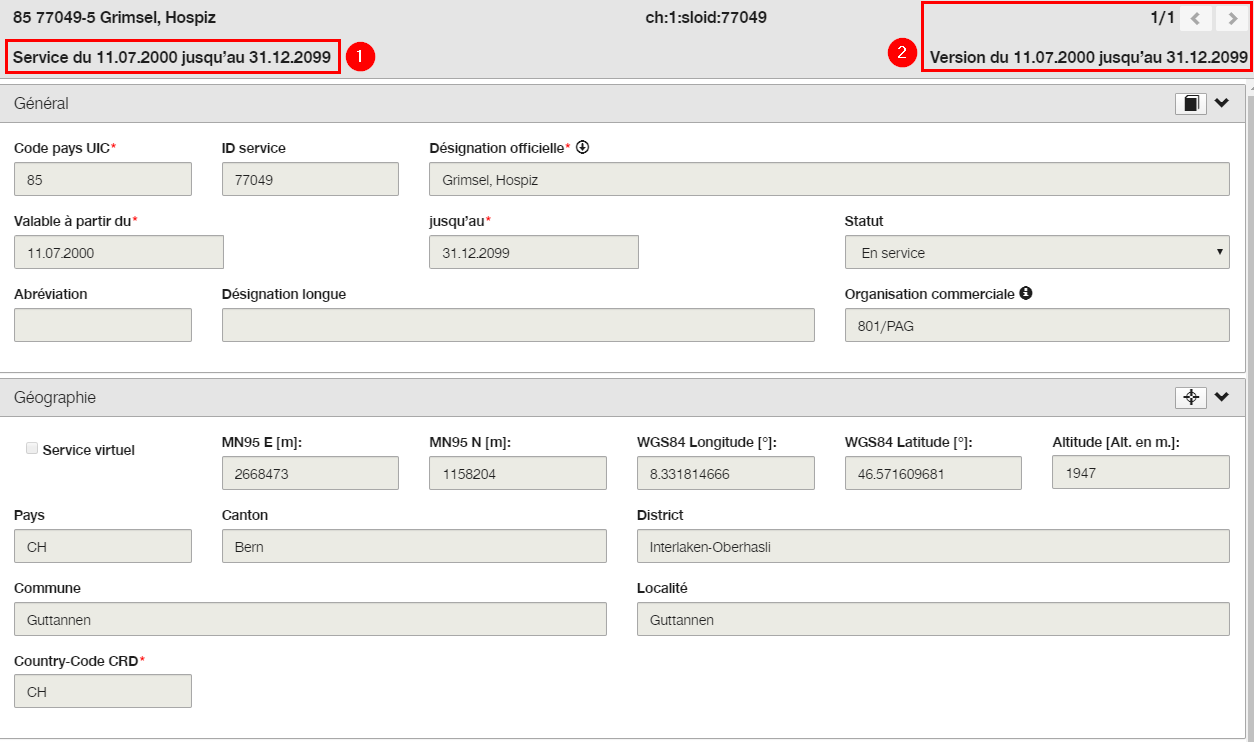Go to previous version arrow
Viewport: 1254px width, 742px height.
[x=1195, y=19]
